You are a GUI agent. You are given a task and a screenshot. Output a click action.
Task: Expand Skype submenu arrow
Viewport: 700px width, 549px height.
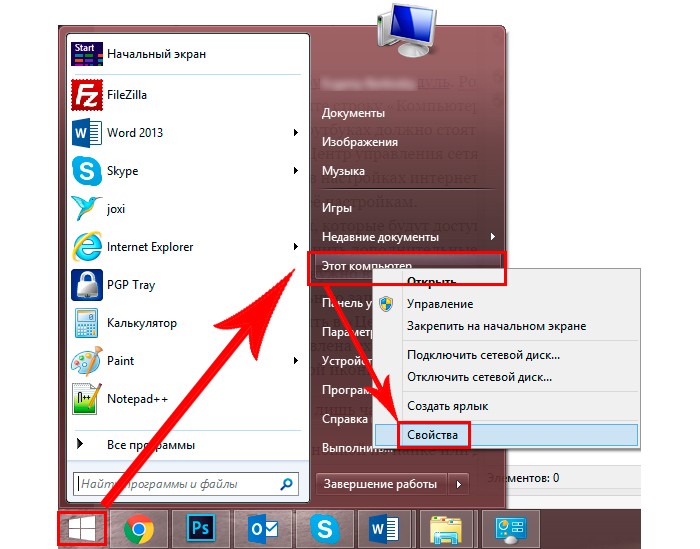296,171
